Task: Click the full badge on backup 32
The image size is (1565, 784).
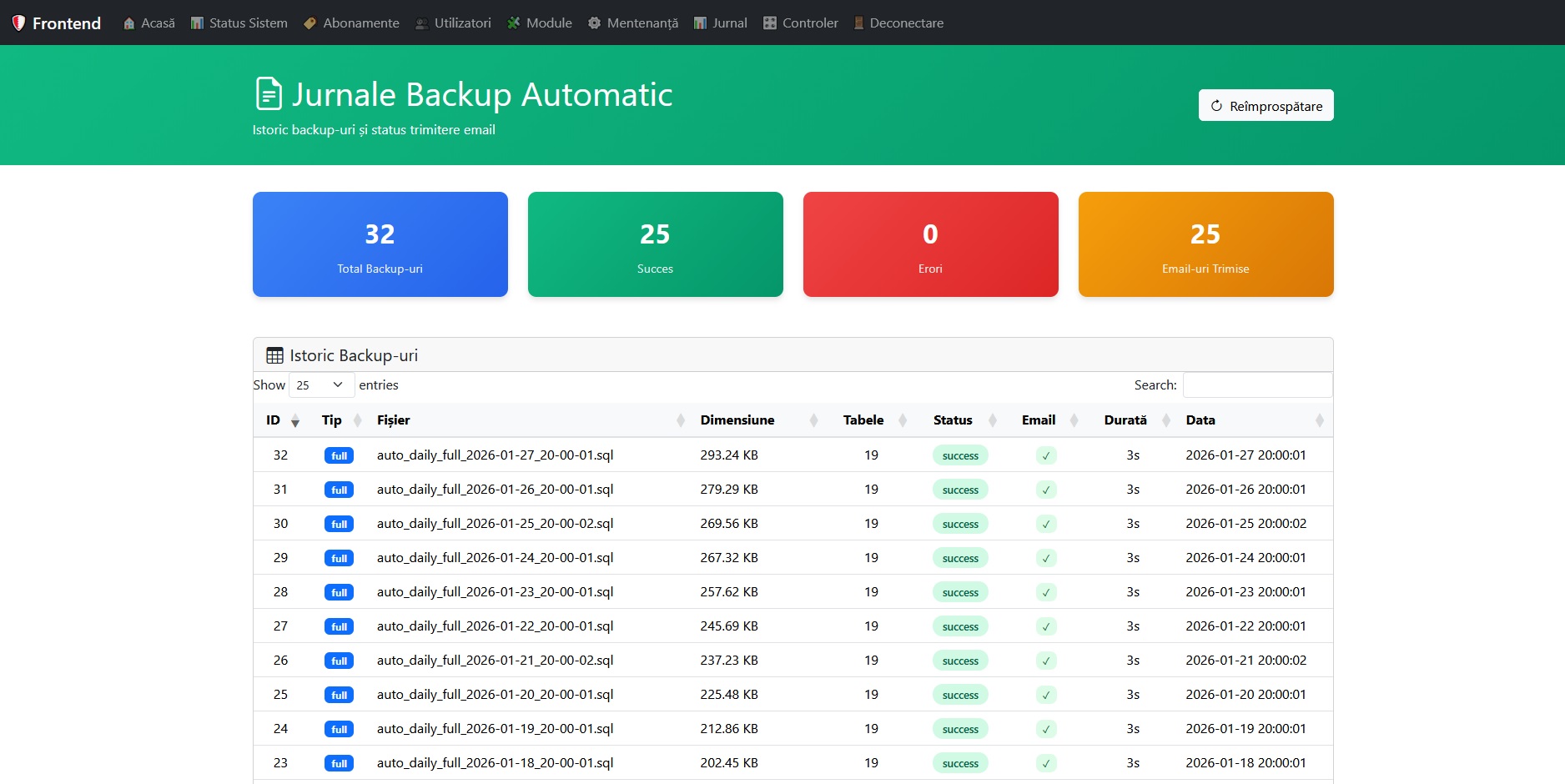Action: pos(339,455)
